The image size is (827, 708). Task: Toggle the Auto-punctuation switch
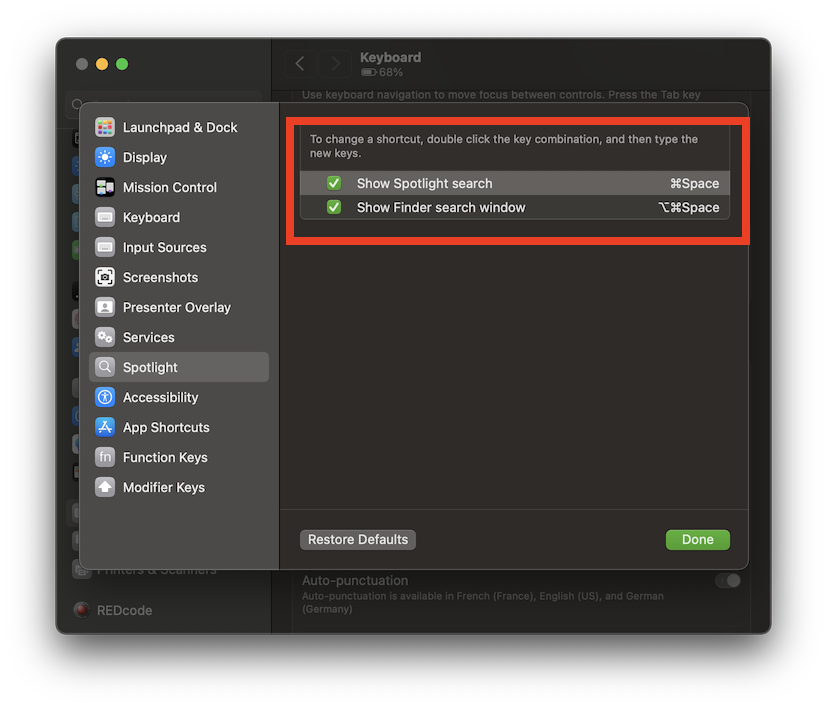[728, 581]
